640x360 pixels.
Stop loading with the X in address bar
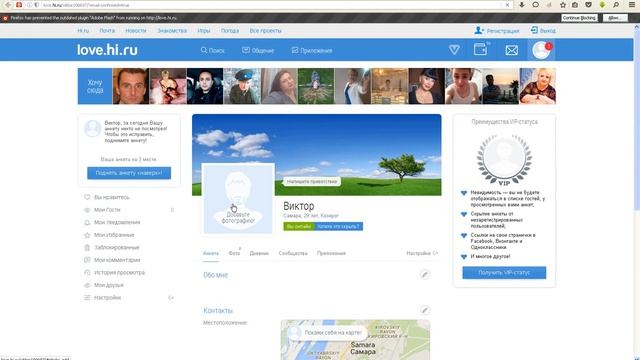pyautogui.click(x=507, y=5)
